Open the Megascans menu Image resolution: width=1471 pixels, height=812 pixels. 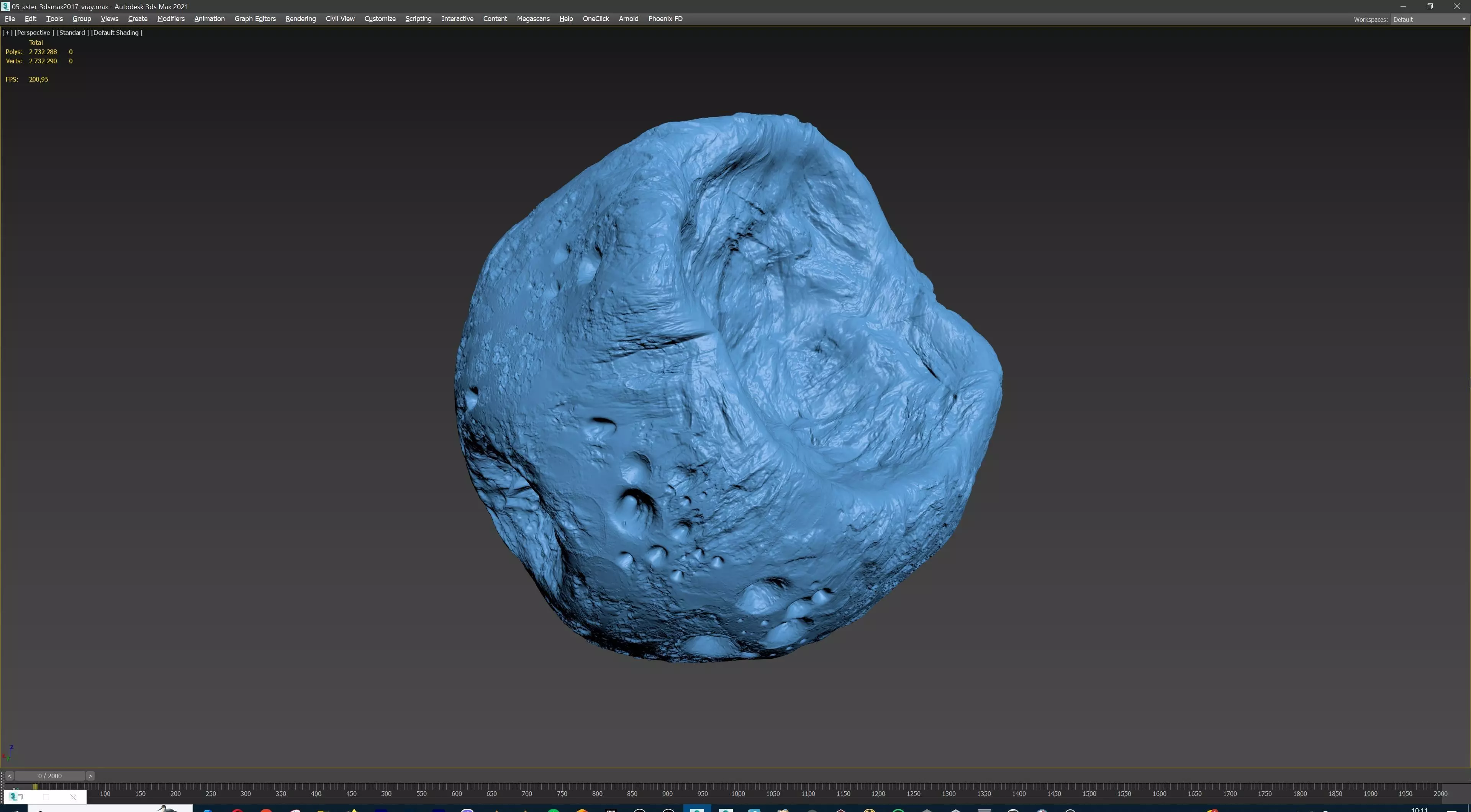[x=533, y=19]
